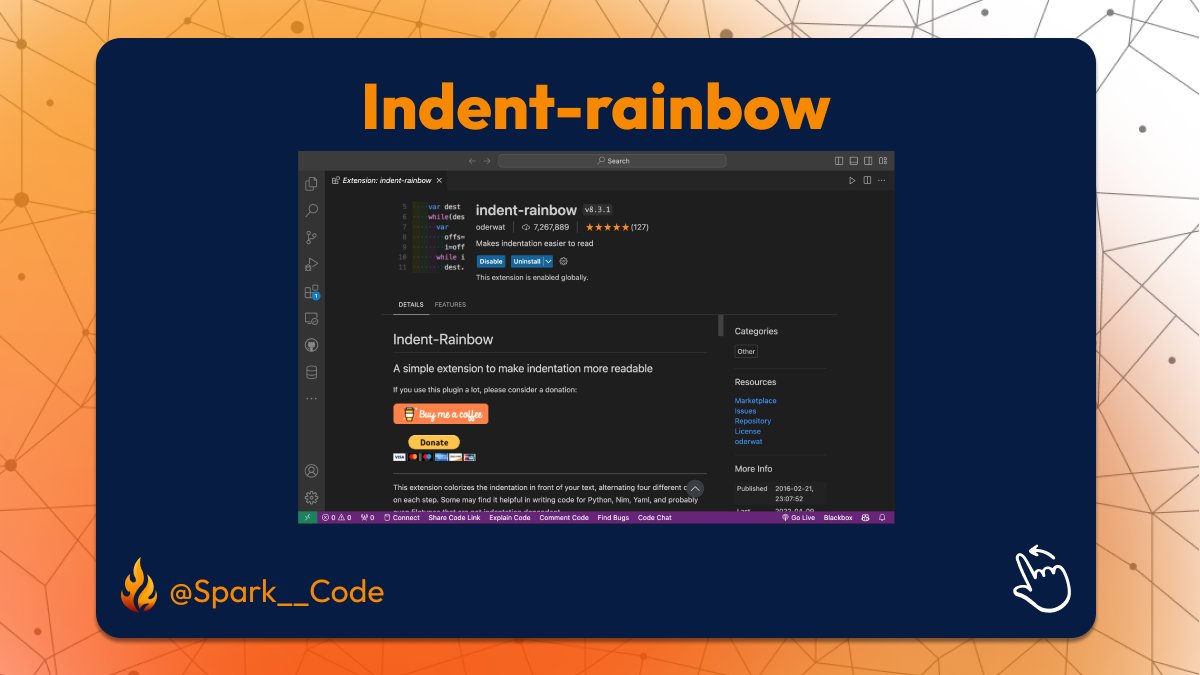Image resolution: width=1200 pixels, height=675 pixels.
Task: Click Find Bugs in status bar
Action: coord(613,518)
